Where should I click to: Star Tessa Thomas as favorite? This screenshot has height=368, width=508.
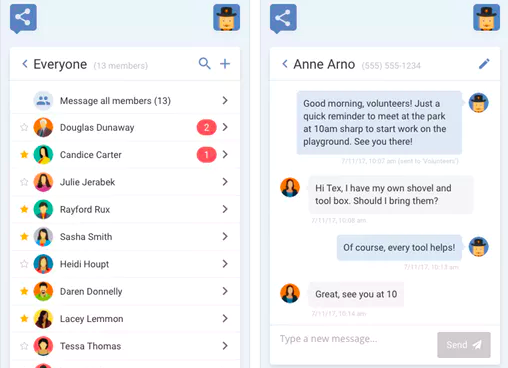pyautogui.click(x=24, y=346)
